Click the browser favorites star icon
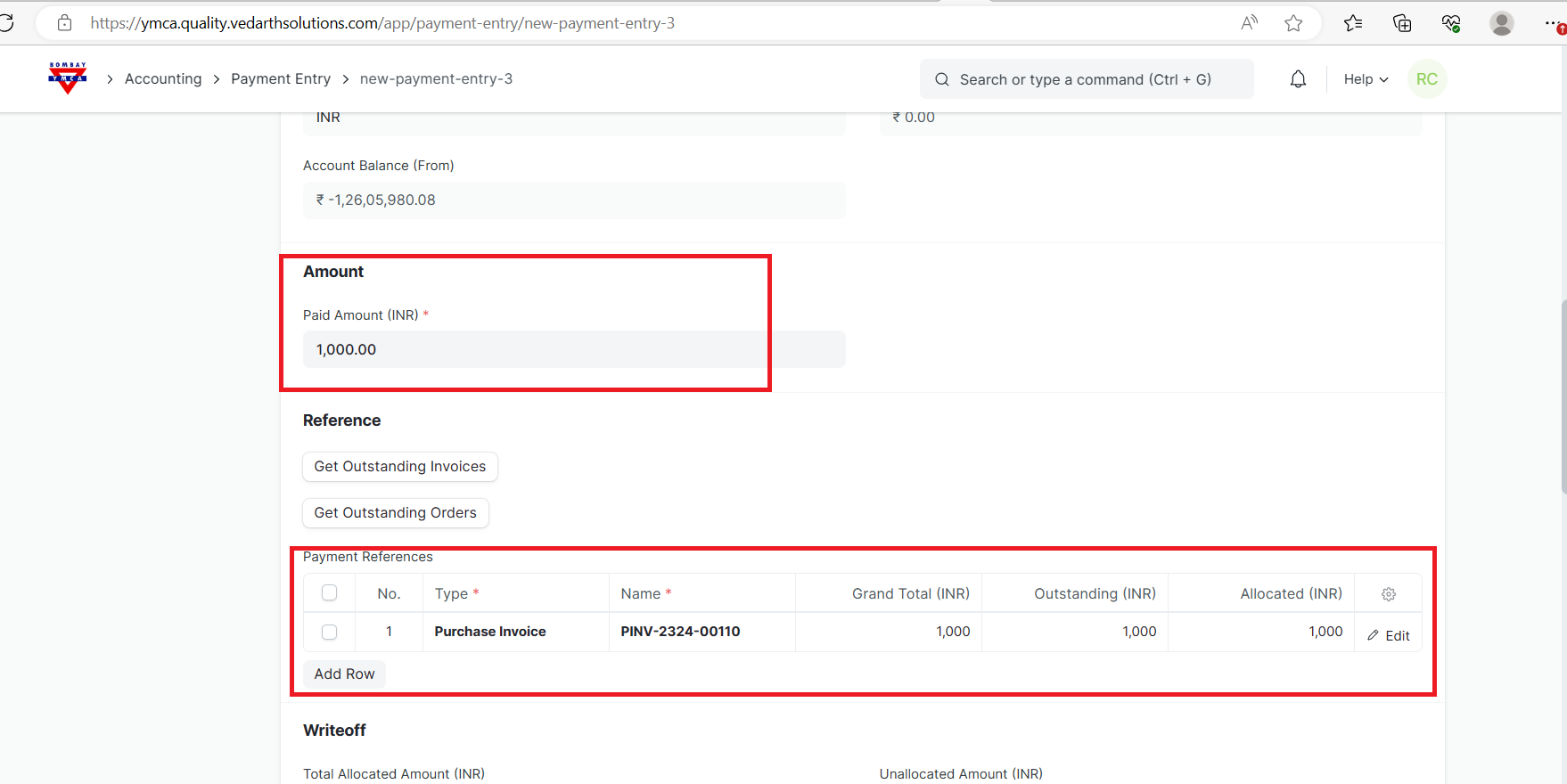Image resolution: width=1567 pixels, height=784 pixels. [1293, 23]
